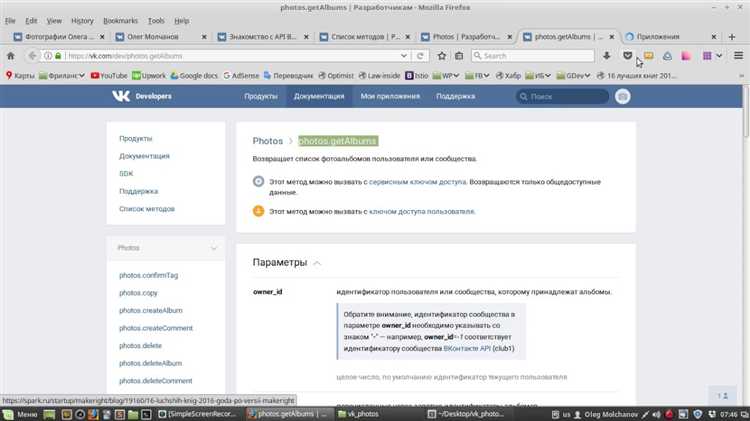Click the сервисным ключом доступа link
750x421 pixels.
pos(418,182)
